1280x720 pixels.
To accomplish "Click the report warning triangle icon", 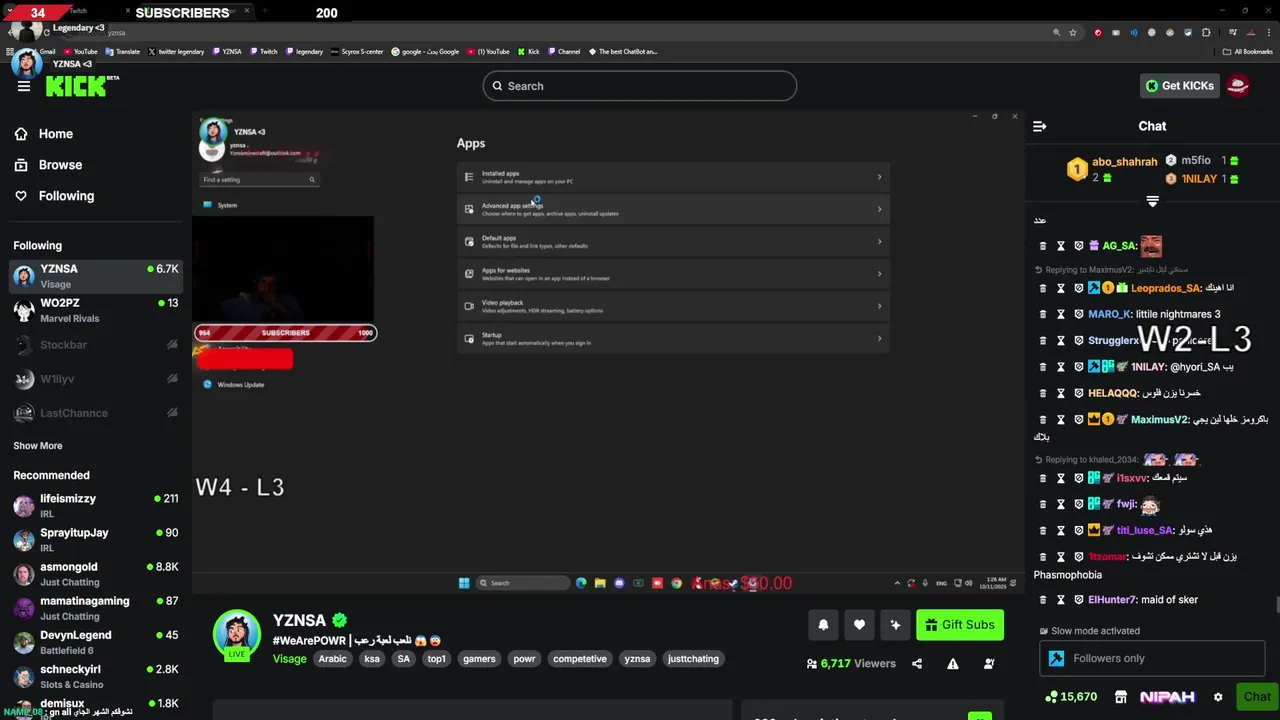I will pos(953,663).
